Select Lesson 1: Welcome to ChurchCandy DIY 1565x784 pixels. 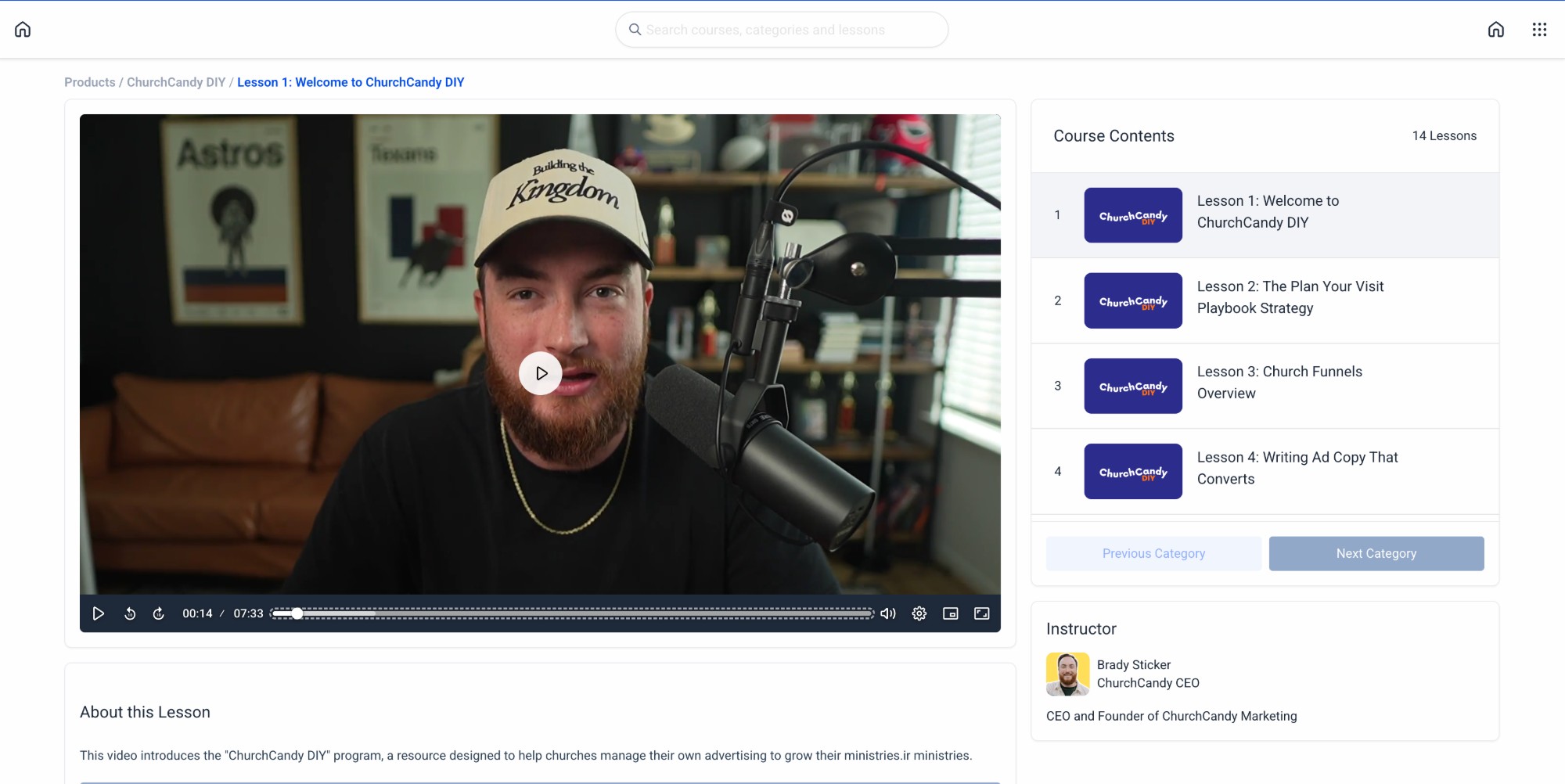tap(1265, 215)
